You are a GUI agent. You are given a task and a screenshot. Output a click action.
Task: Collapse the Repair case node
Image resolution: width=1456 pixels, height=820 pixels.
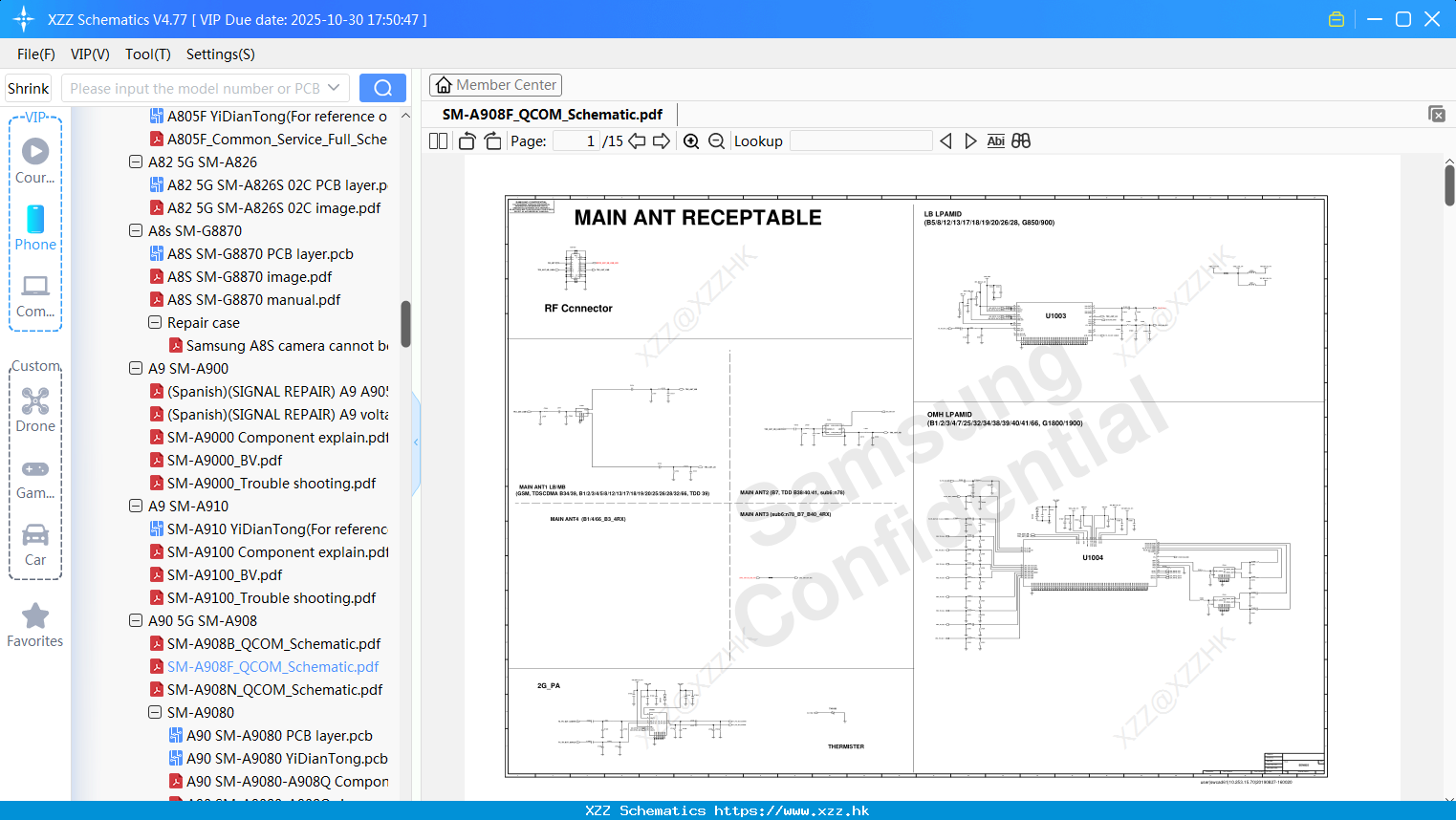tap(155, 322)
